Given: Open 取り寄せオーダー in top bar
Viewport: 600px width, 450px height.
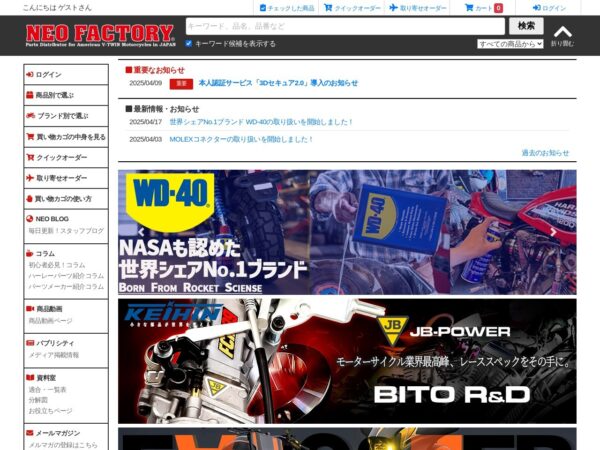Looking at the screenshot, I should click(x=418, y=8).
